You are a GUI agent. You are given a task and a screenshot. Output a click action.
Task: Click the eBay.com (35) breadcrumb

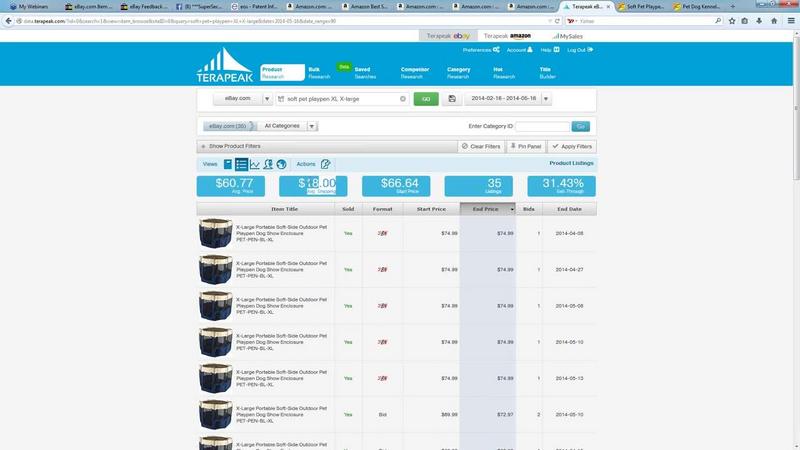click(228, 126)
